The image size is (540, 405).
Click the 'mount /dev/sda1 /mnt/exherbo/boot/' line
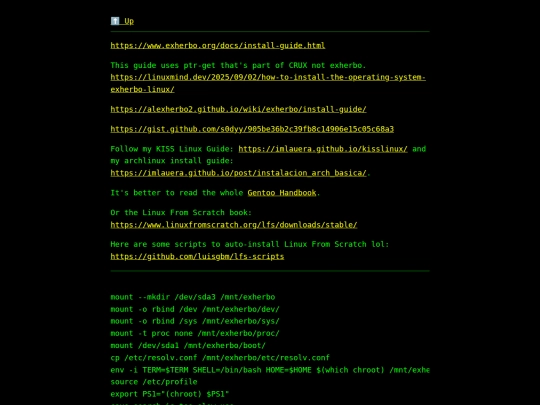pos(188,345)
